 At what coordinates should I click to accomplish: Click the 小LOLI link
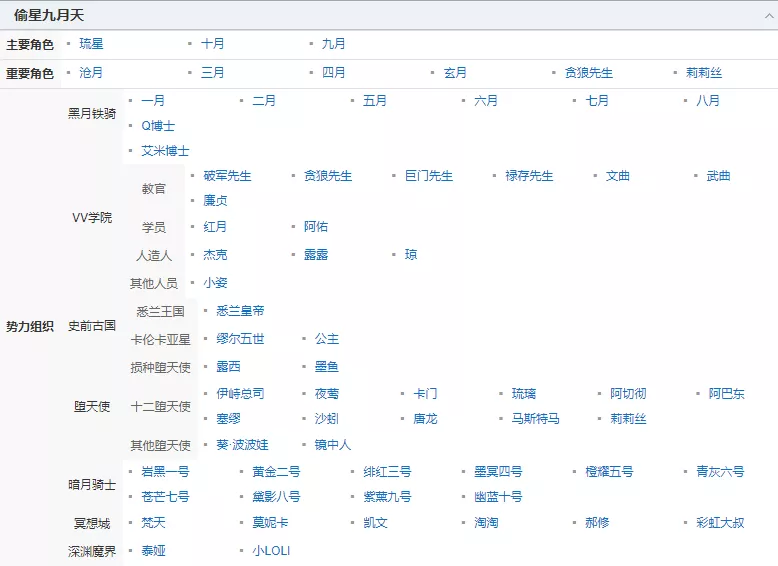(271, 551)
